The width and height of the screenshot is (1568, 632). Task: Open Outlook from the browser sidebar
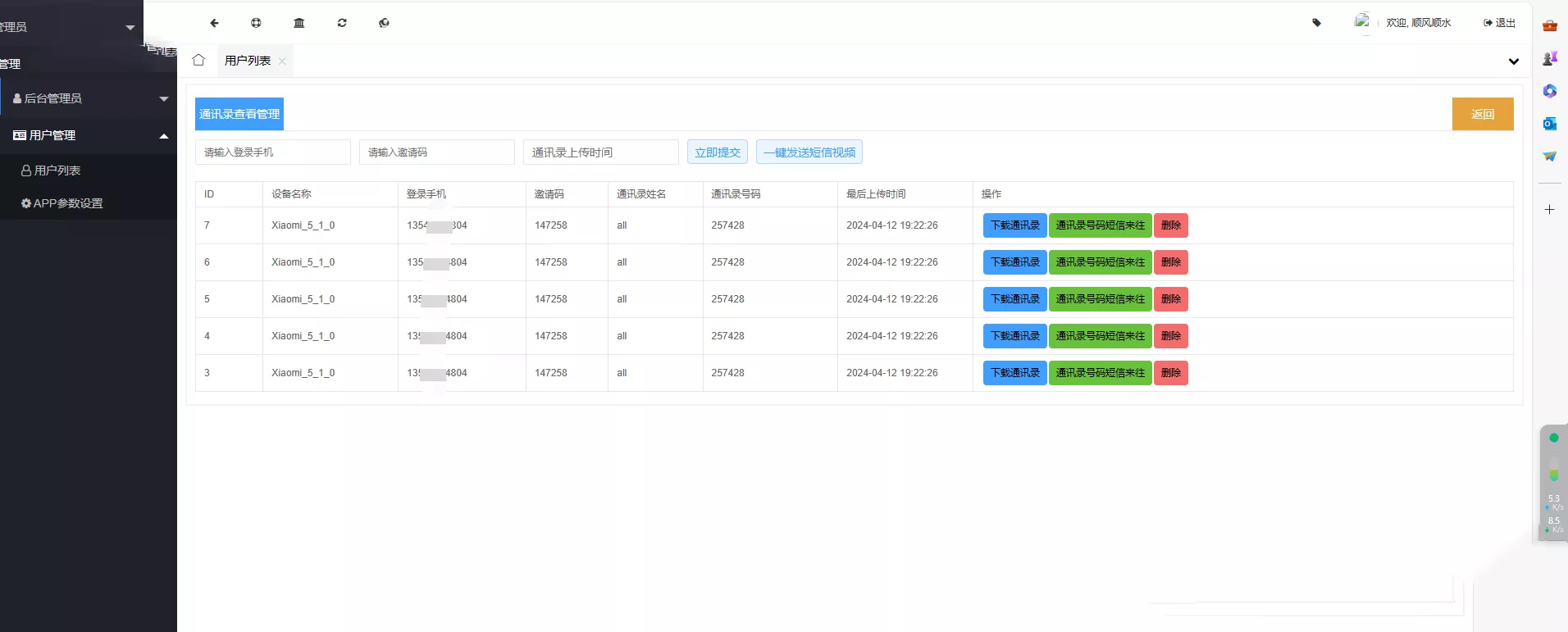1549,124
